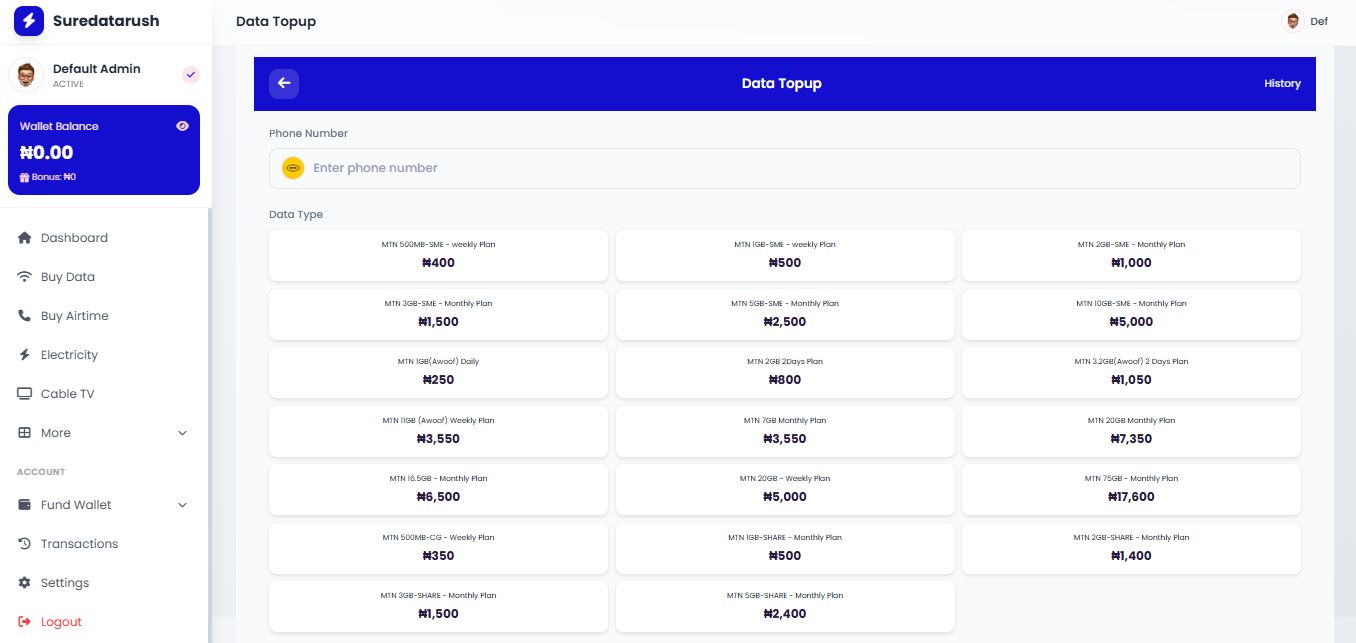Click the Dashboard home icon

(x=25, y=238)
